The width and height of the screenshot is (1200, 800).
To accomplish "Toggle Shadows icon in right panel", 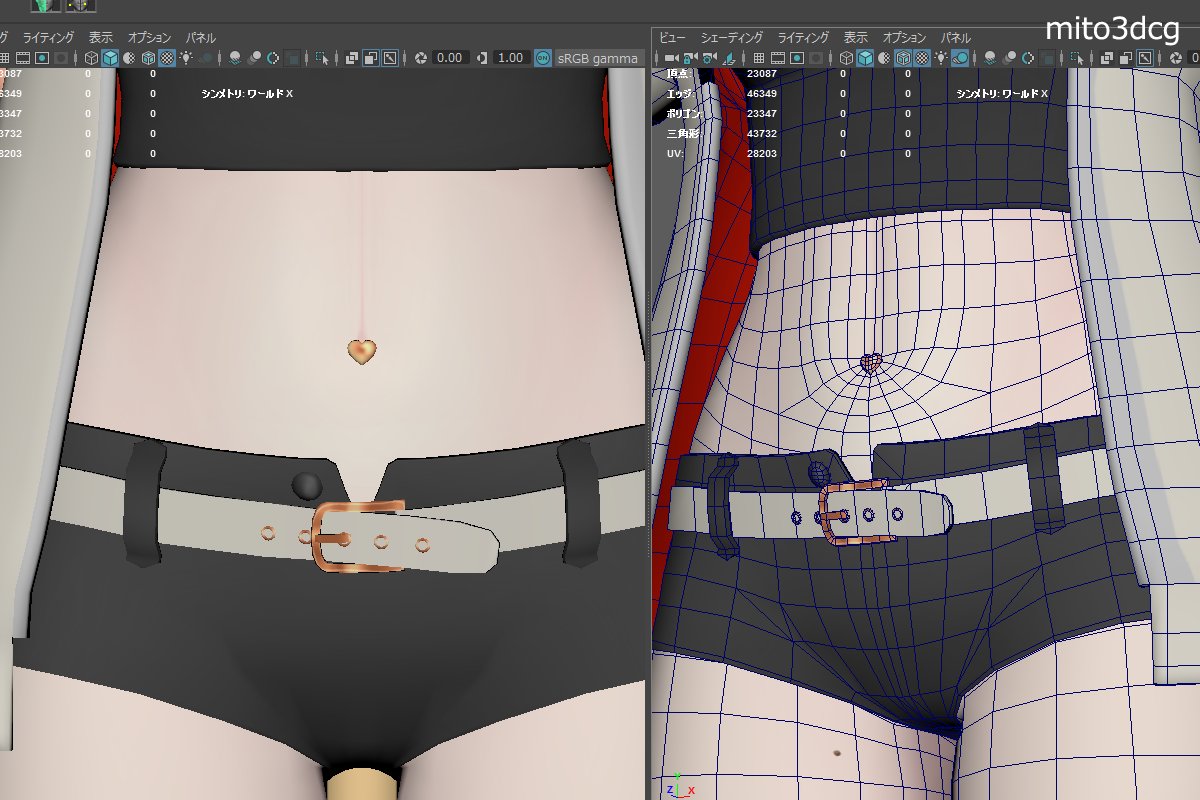I will point(961,58).
